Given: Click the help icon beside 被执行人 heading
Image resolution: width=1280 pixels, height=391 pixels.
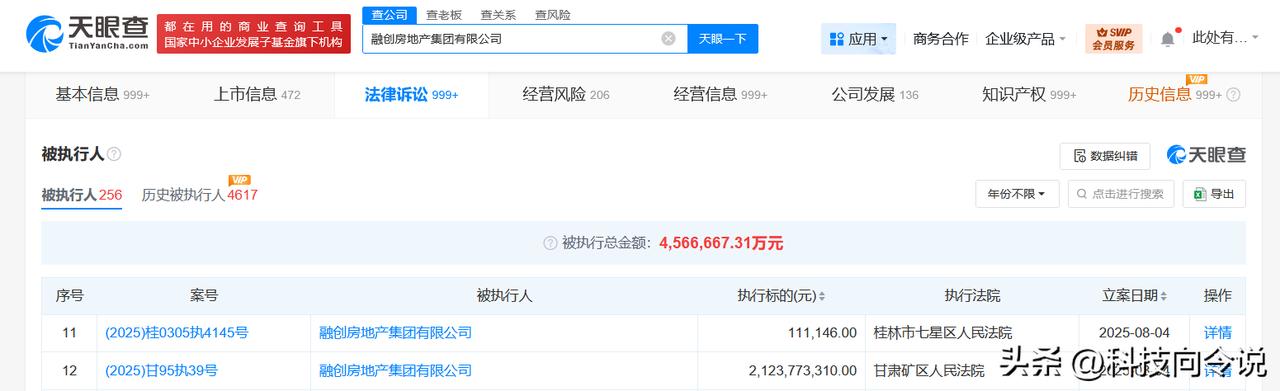Looking at the screenshot, I should (114, 154).
